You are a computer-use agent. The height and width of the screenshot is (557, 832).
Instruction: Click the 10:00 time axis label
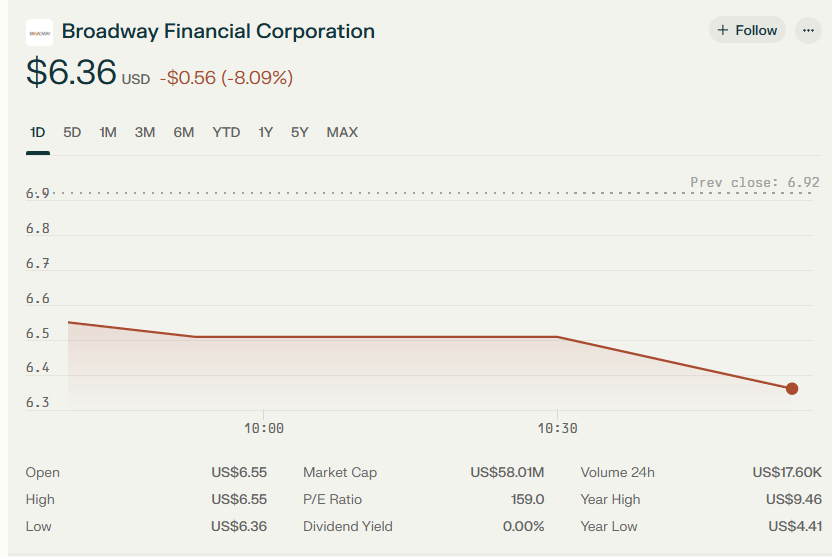[264, 429]
